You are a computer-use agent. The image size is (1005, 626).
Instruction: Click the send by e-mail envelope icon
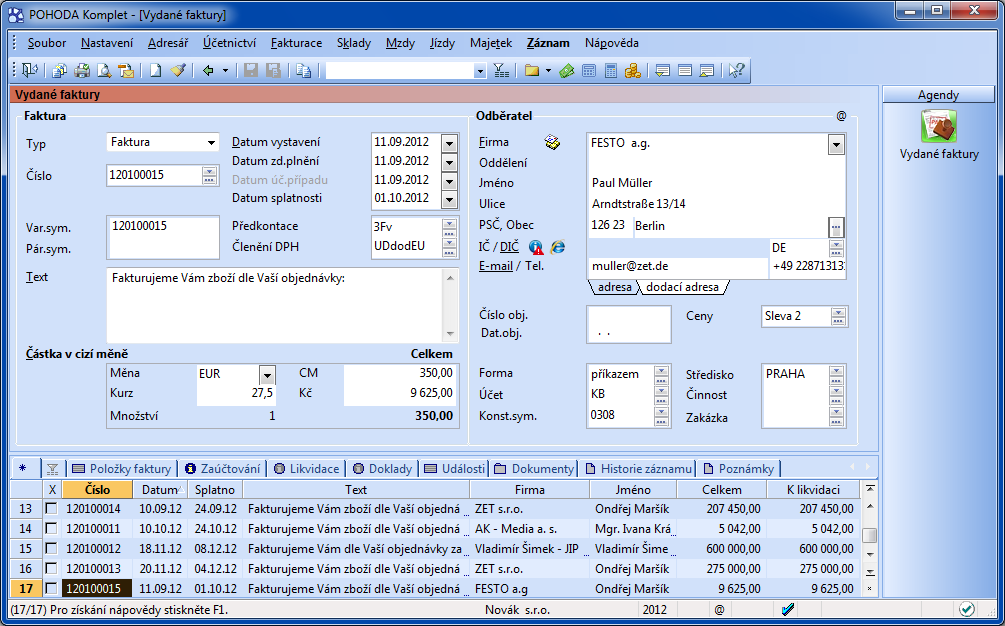coord(126,70)
